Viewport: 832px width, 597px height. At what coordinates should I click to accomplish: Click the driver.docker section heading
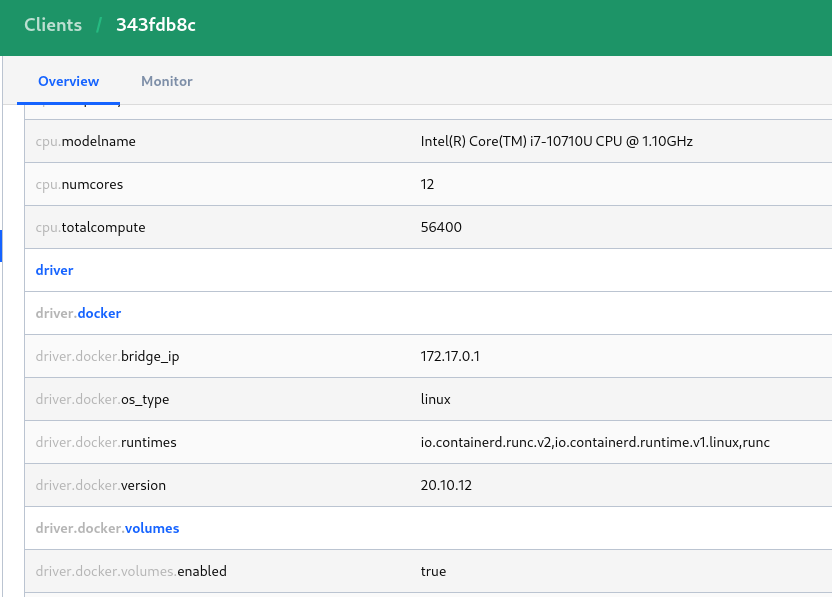point(78,313)
